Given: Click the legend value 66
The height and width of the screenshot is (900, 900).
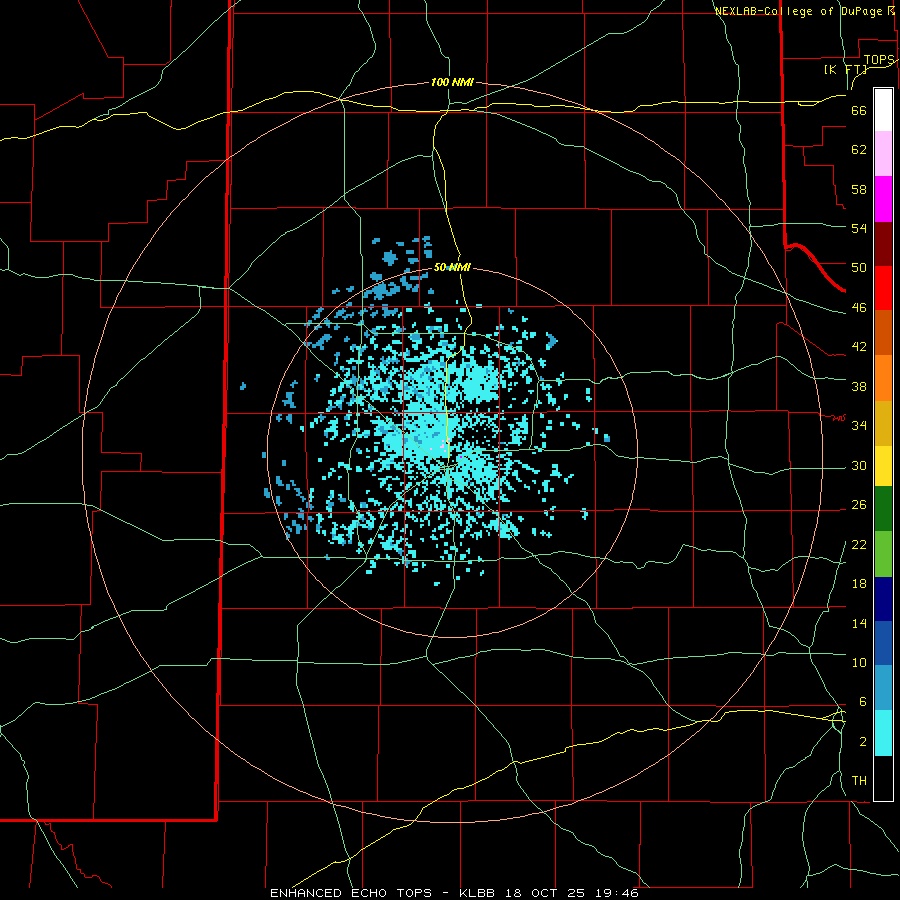Looking at the screenshot, I should 859,110.
